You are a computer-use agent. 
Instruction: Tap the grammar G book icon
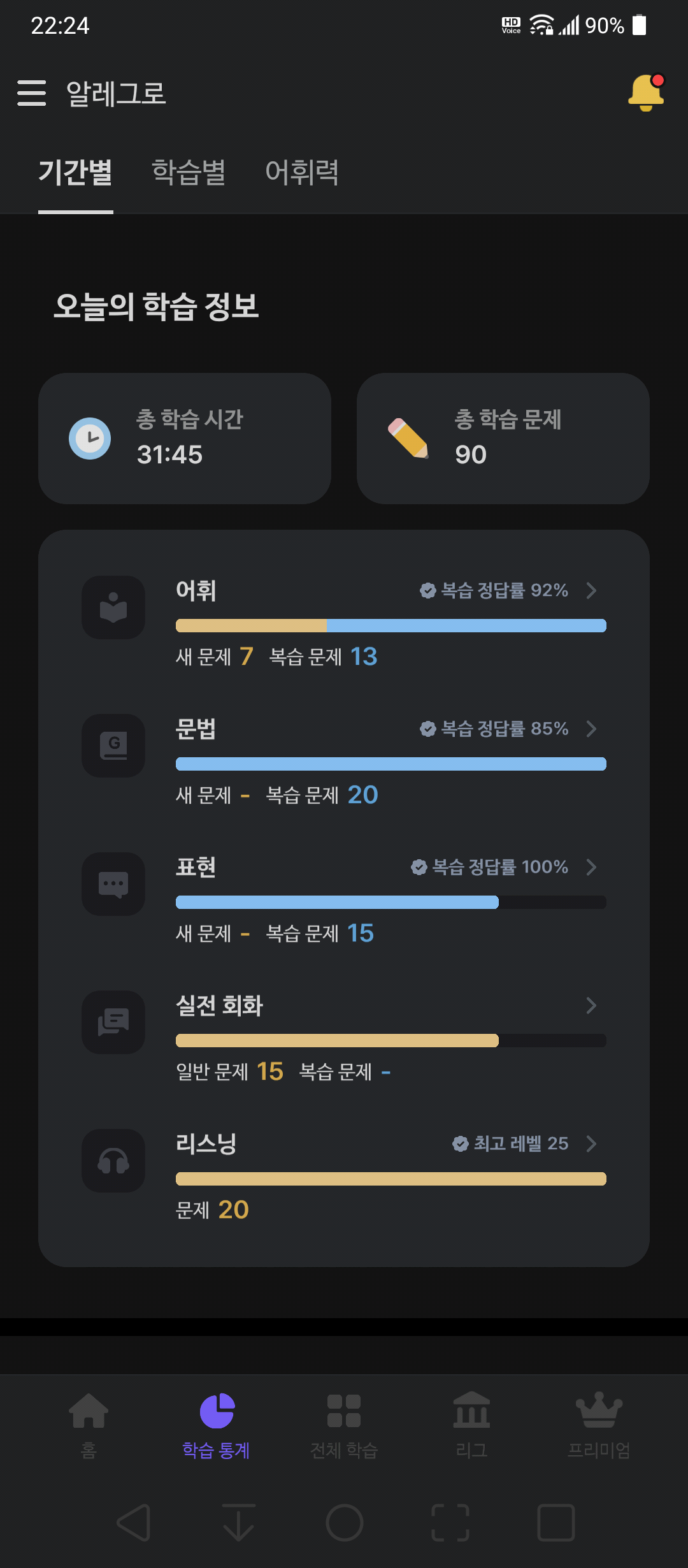click(113, 746)
